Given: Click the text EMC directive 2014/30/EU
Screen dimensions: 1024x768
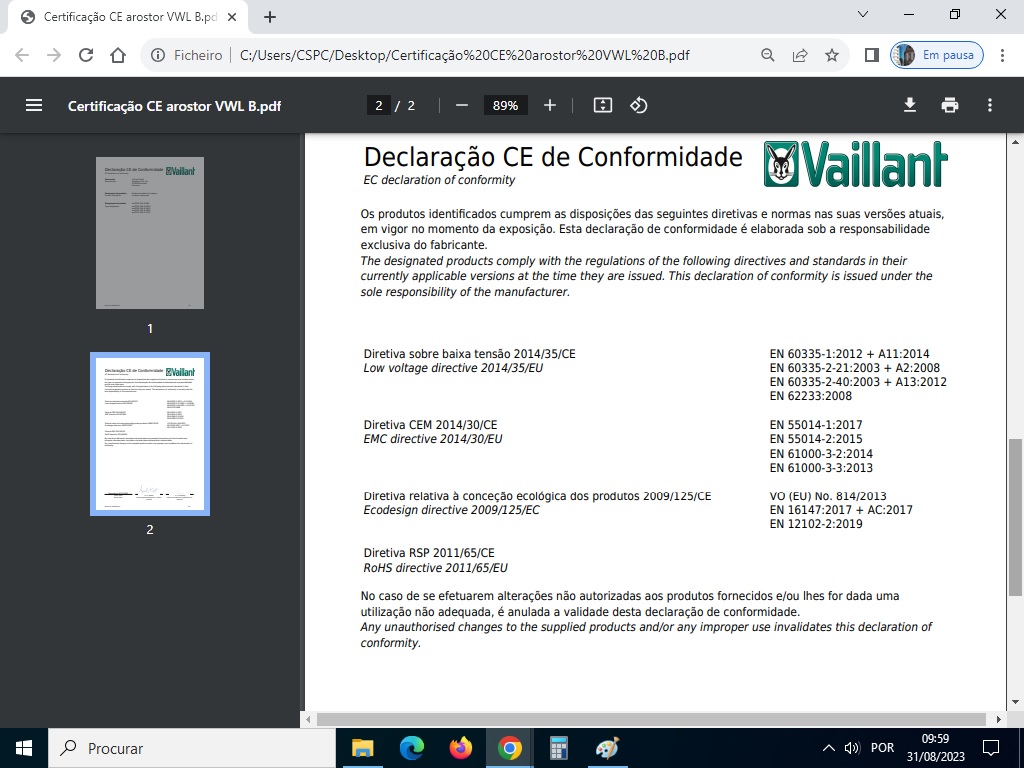Looking at the screenshot, I should click(x=433, y=439).
